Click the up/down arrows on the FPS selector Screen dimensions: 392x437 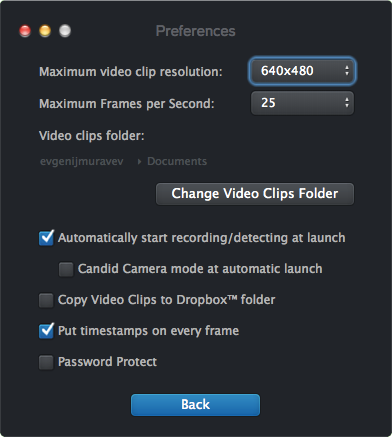coord(347,103)
